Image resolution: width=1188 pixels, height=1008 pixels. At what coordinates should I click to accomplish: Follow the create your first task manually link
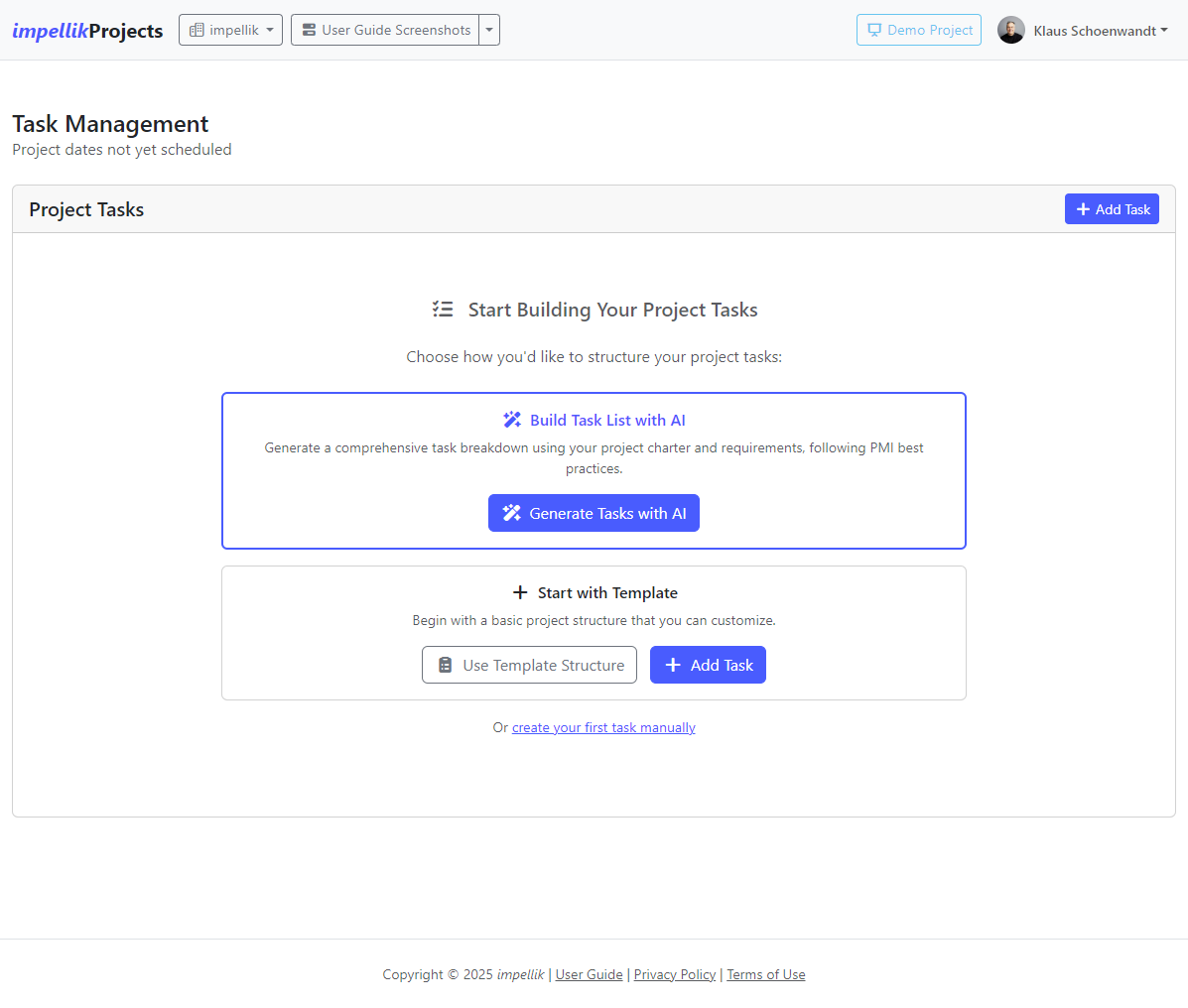[x=603, y=727]
